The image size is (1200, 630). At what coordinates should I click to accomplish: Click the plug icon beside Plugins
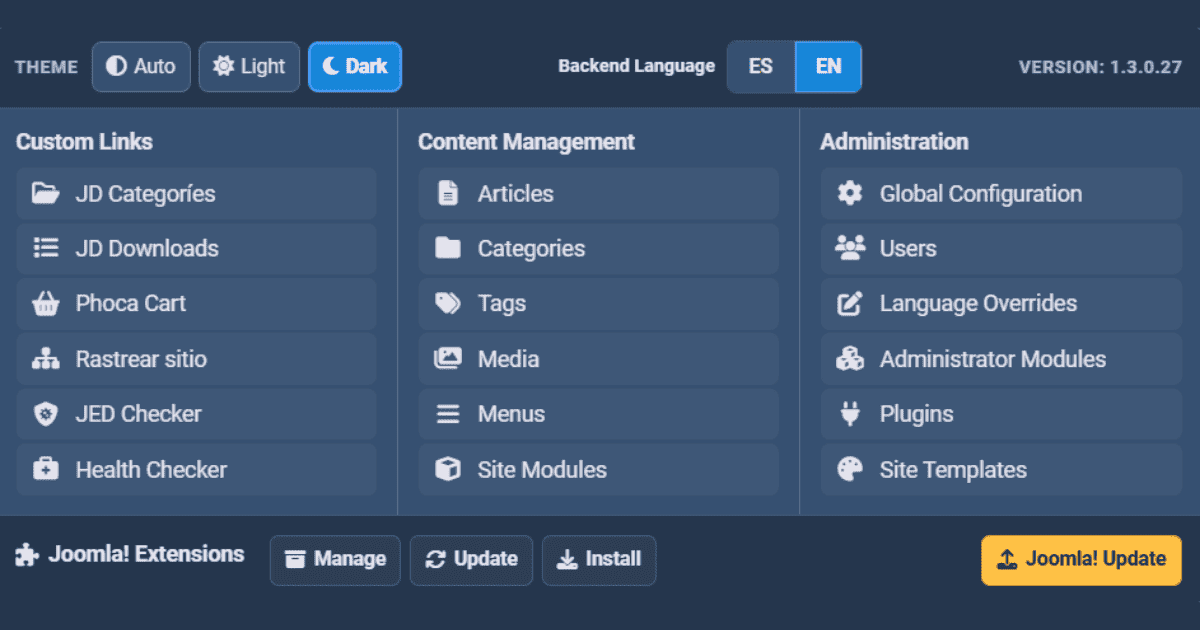pyautogui.click(x=850, y=414)
